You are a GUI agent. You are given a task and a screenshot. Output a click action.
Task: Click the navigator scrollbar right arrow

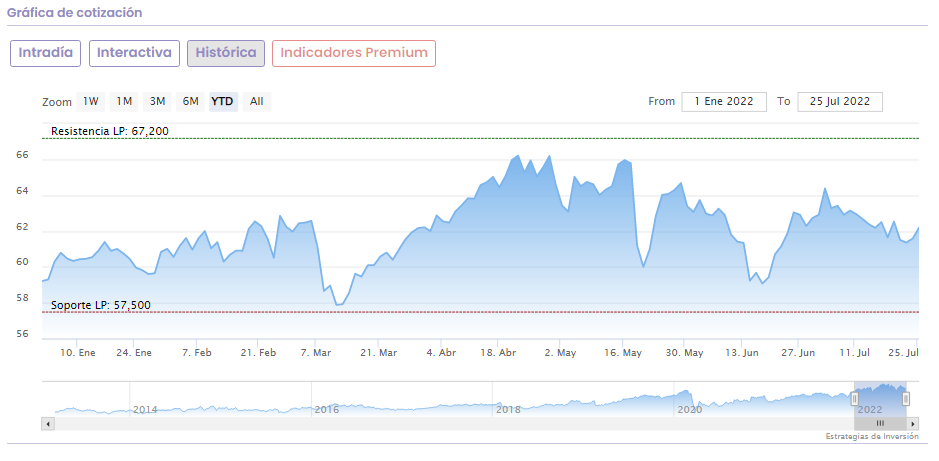point(914,424)
